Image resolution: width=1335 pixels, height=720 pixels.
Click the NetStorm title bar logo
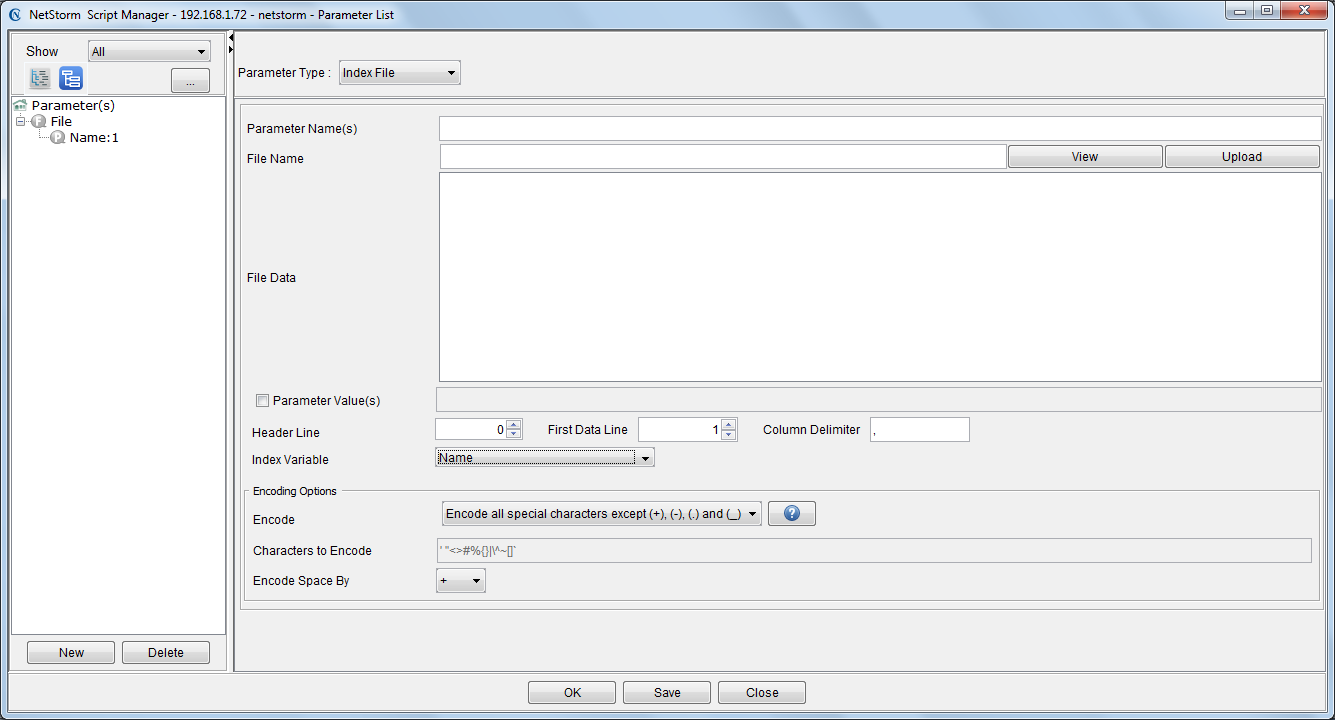pos(15,15)
